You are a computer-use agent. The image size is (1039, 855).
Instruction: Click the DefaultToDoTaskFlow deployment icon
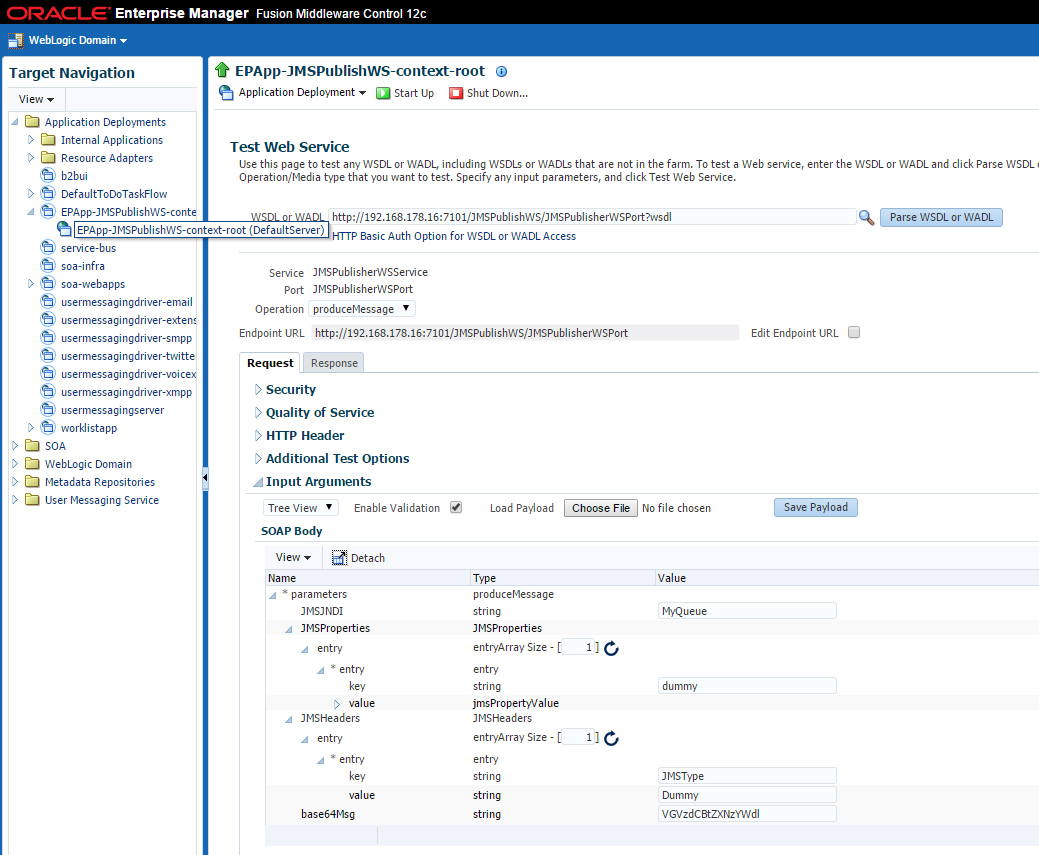click(48, 194)
